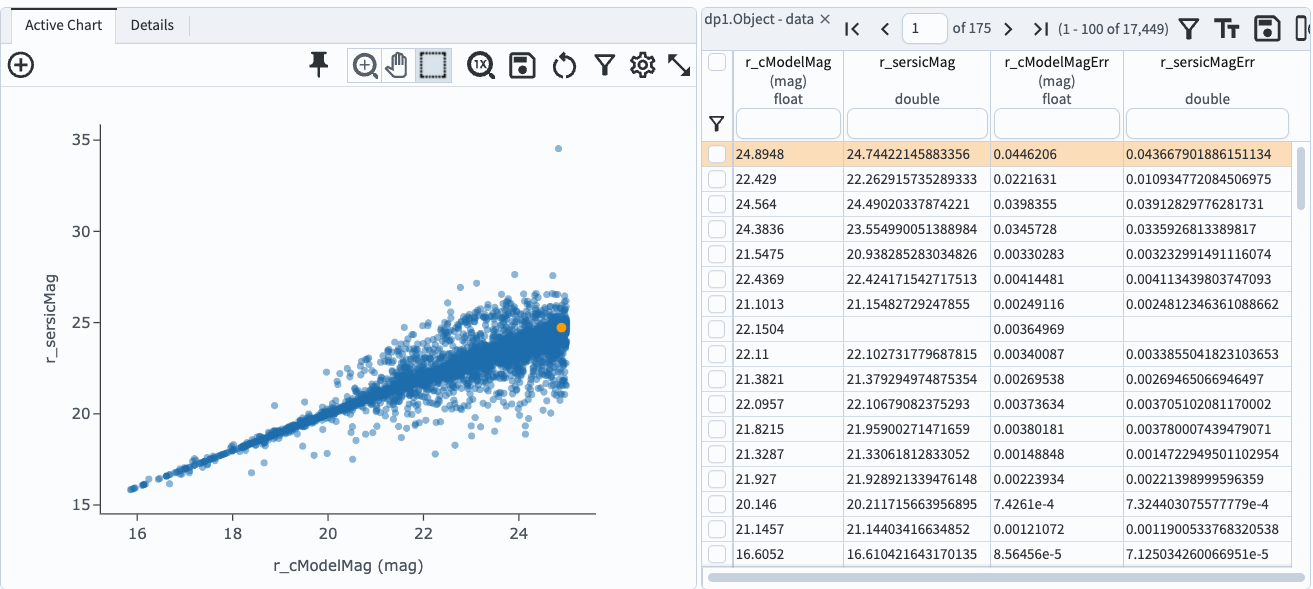This screenshot has height=589, width=1313.
Task: Save the chart using the disk icon
Action: pyautogui.click(x=522, y=66)
